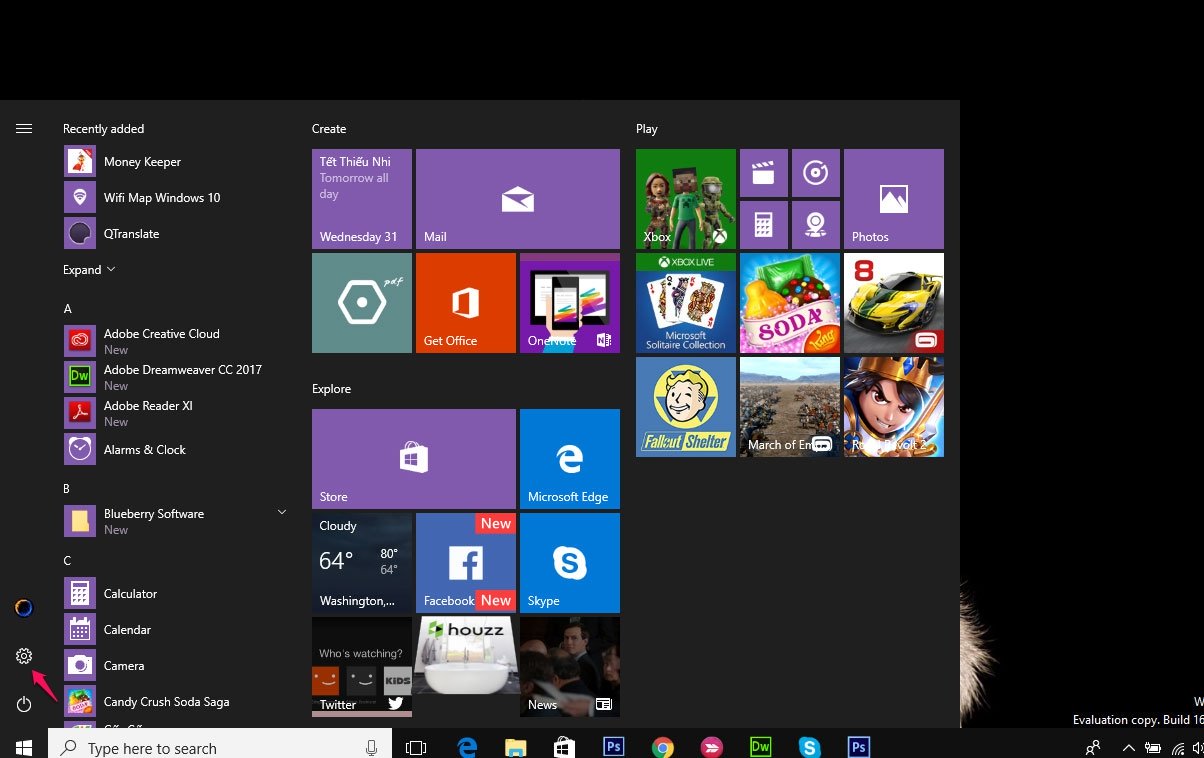Open the calendar tile showing Wednesday 31

click(362, 199)
